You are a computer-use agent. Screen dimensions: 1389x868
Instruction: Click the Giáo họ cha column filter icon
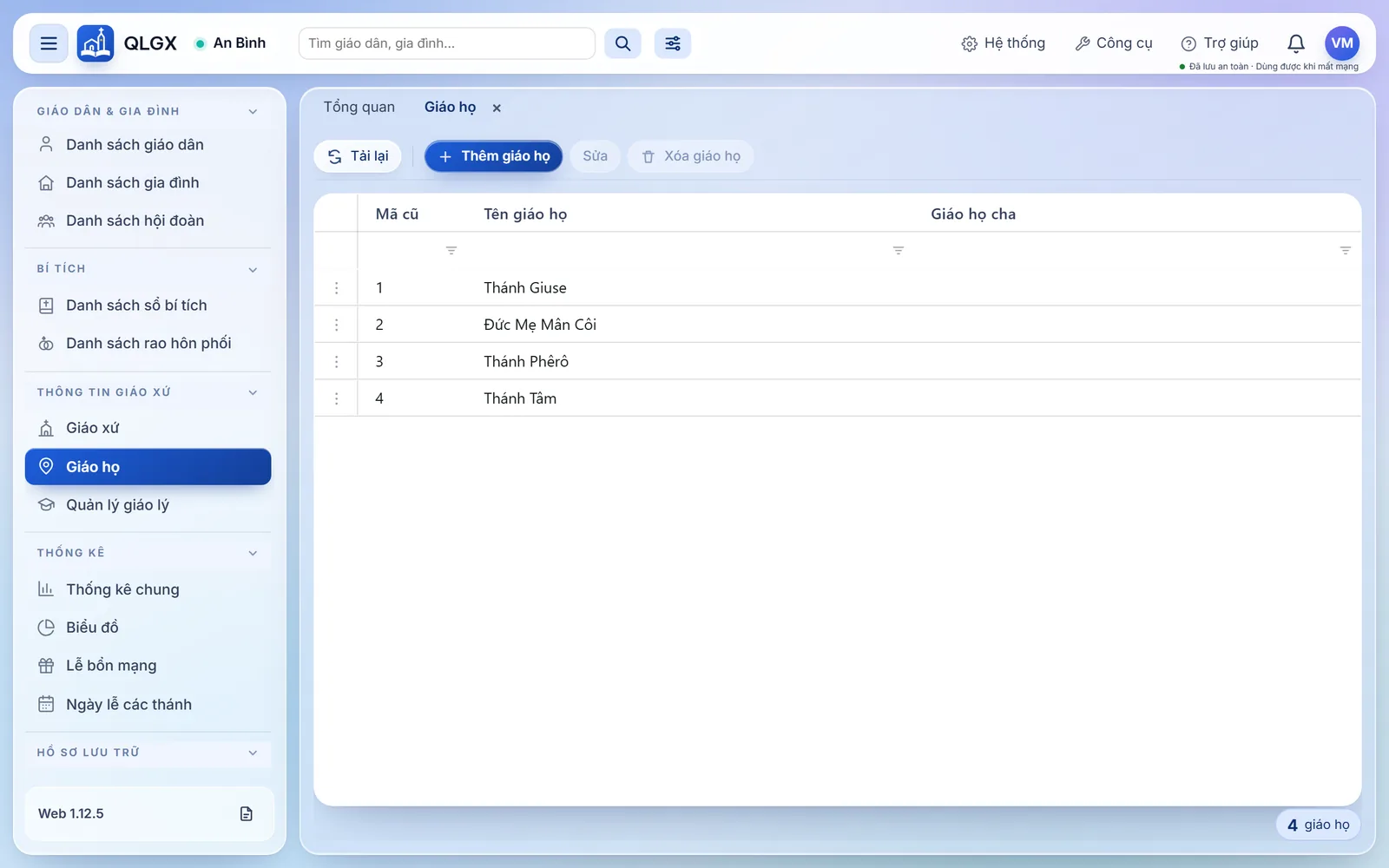tap(1346, 251)
